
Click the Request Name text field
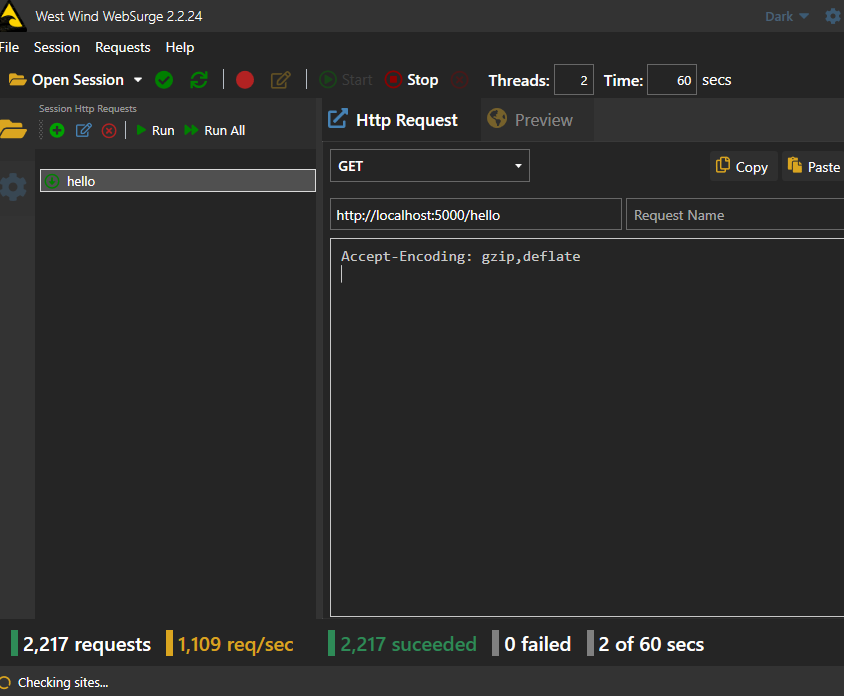point(734,215)
